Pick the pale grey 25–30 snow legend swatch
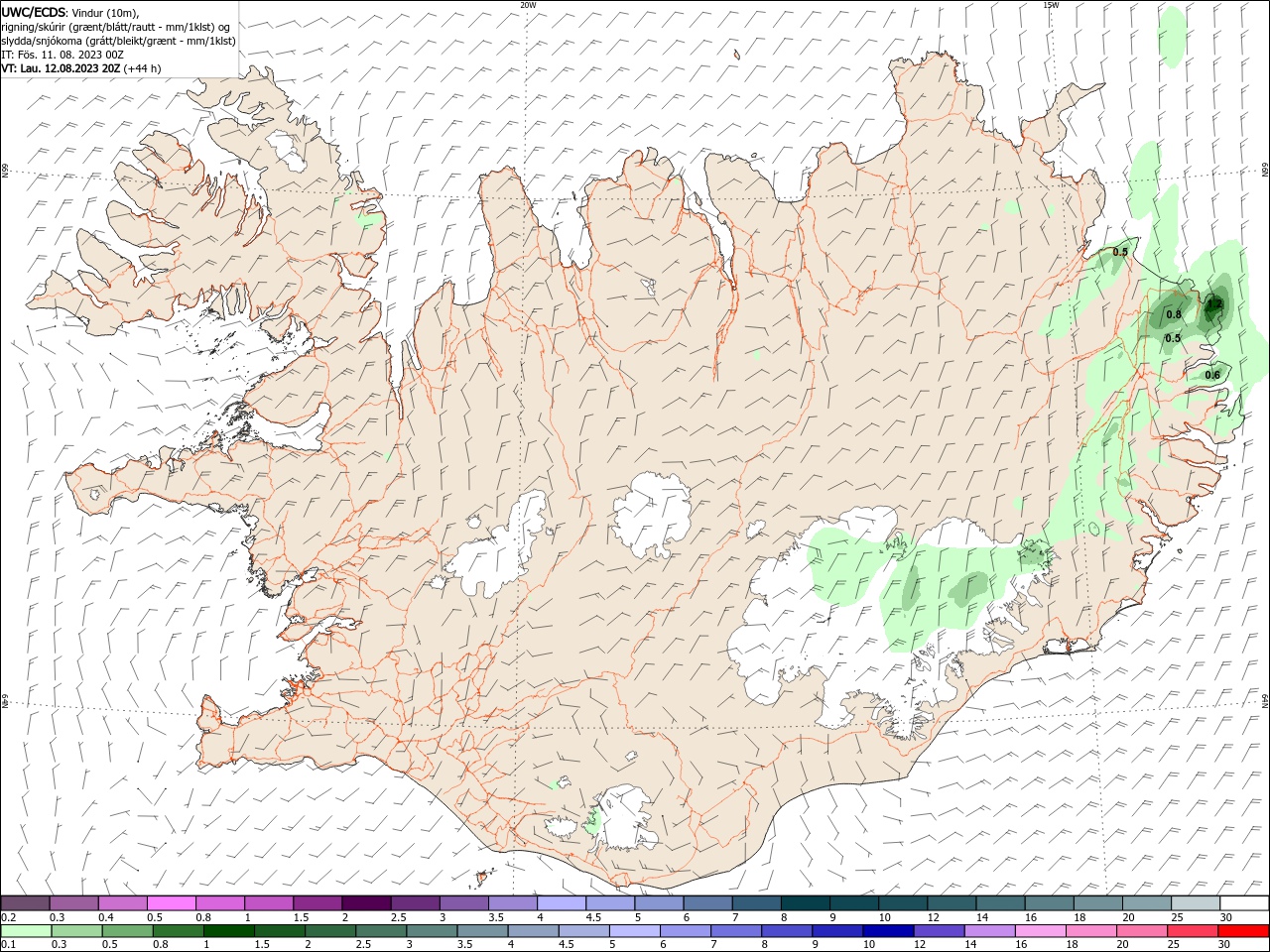 (x=1196, y=903)
